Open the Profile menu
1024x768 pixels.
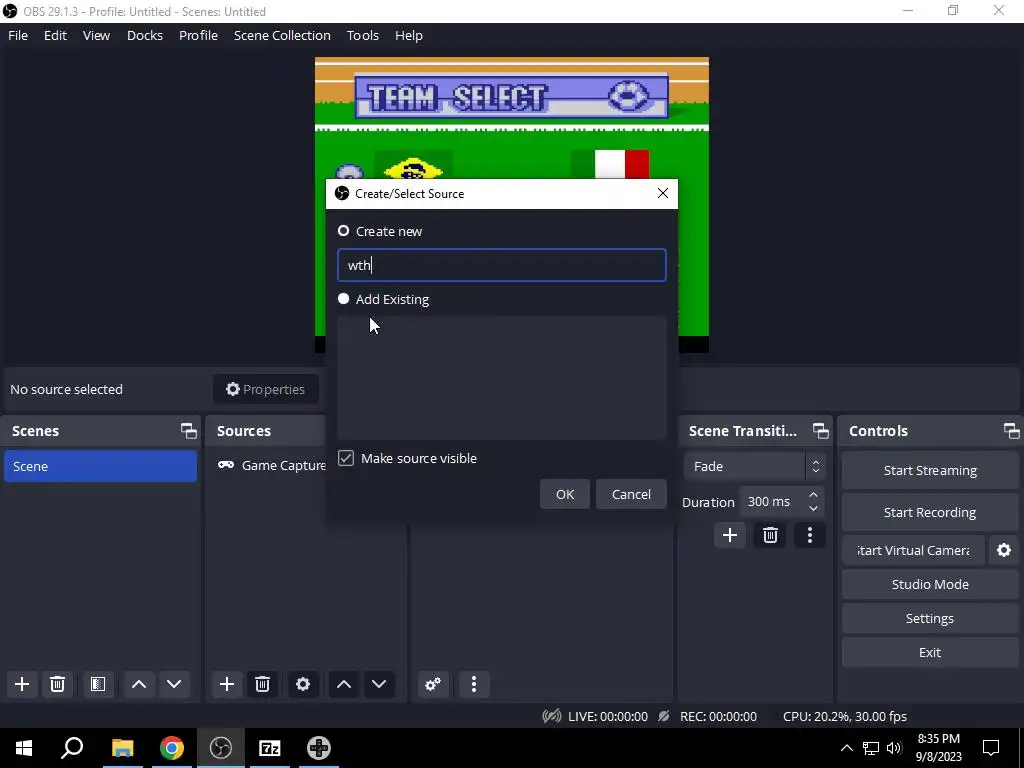pyautogui.click(x=199, y=35)
